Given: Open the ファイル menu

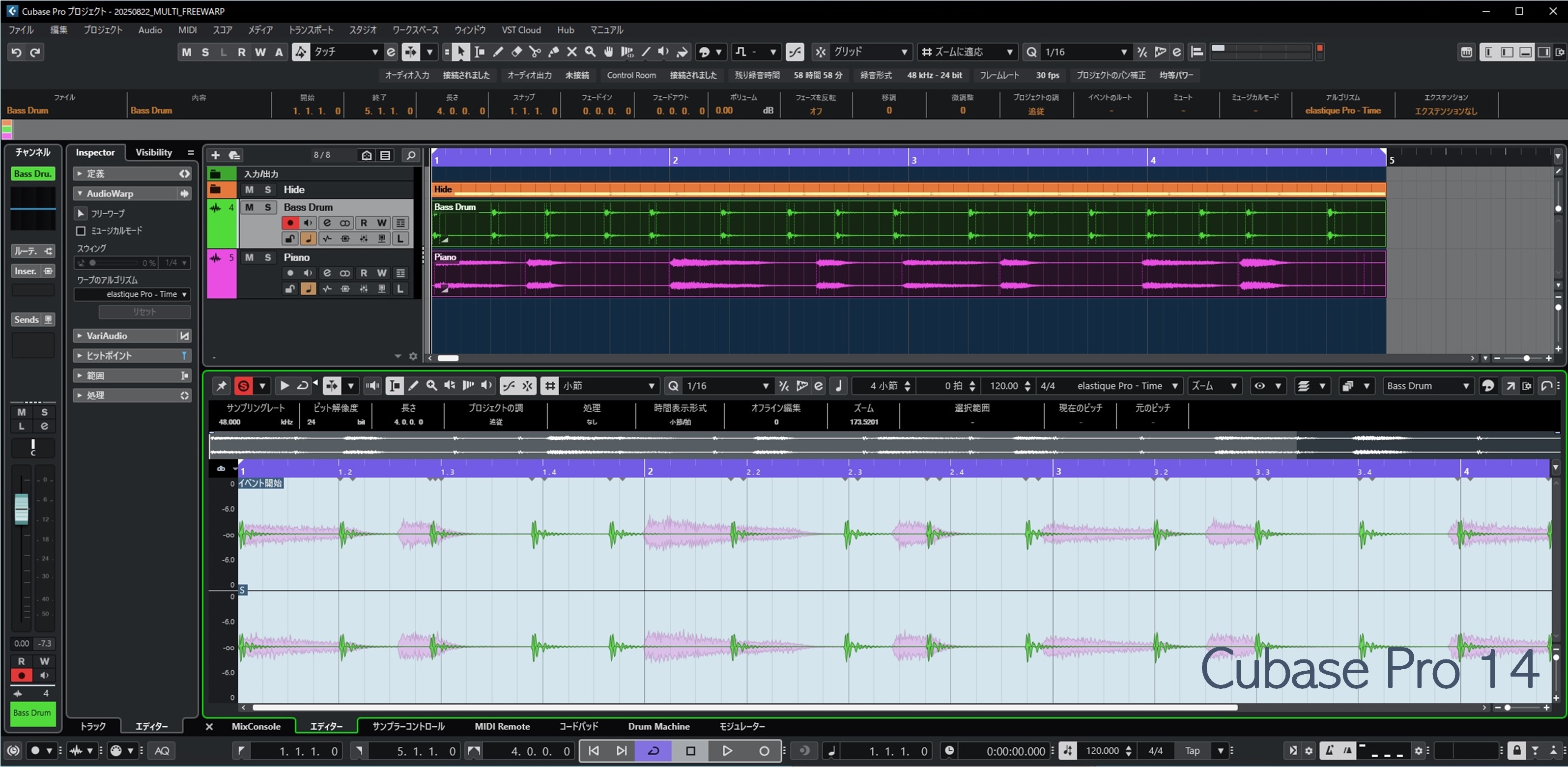Looking at the screenshot, I should pyautogui.click(x=21, y=30).
